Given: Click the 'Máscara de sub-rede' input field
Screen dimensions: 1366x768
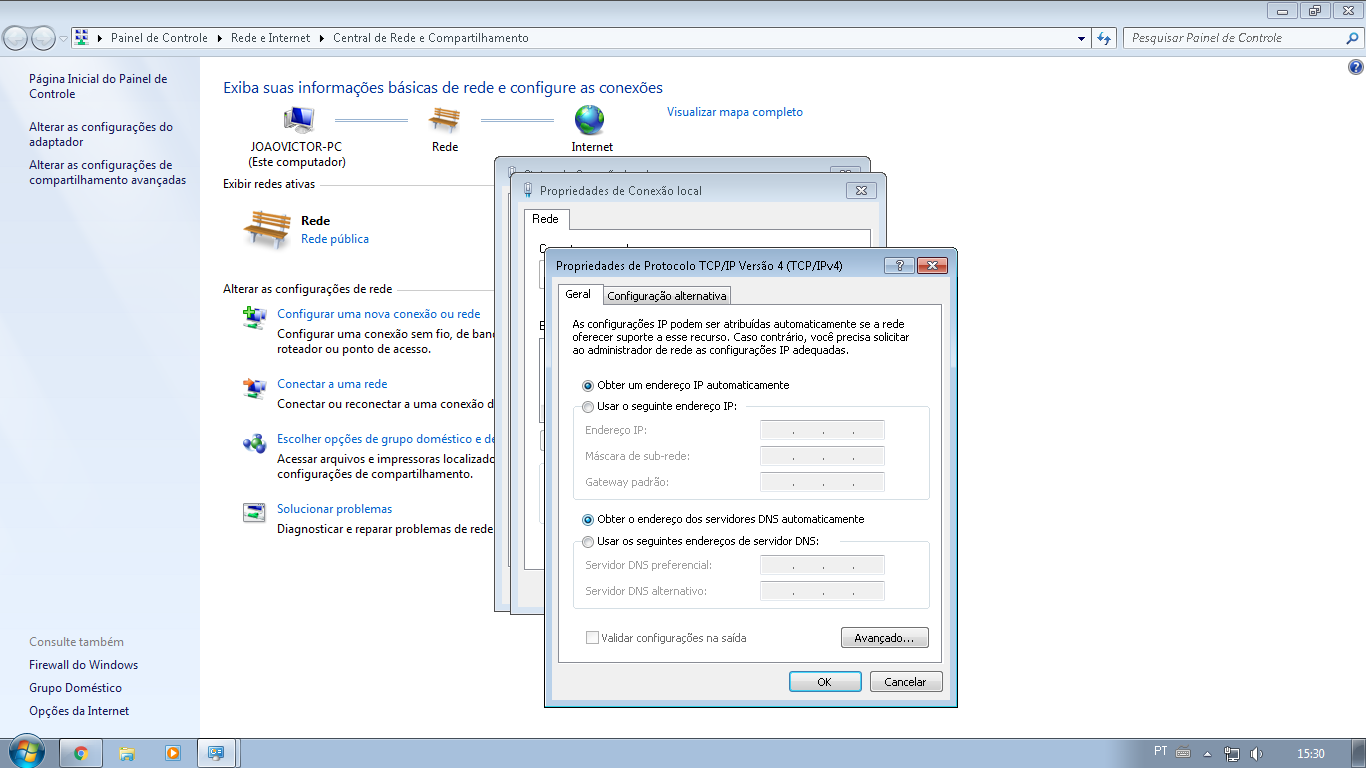Looking at the screenshot, I should point(822,457).
